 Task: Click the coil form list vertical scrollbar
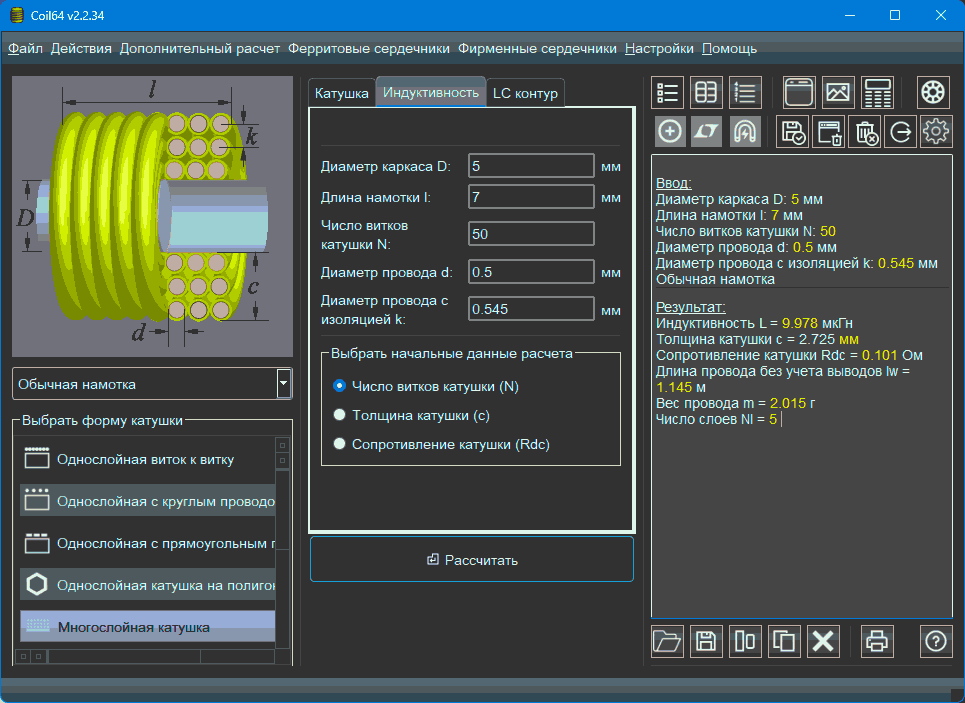(282, 543)
